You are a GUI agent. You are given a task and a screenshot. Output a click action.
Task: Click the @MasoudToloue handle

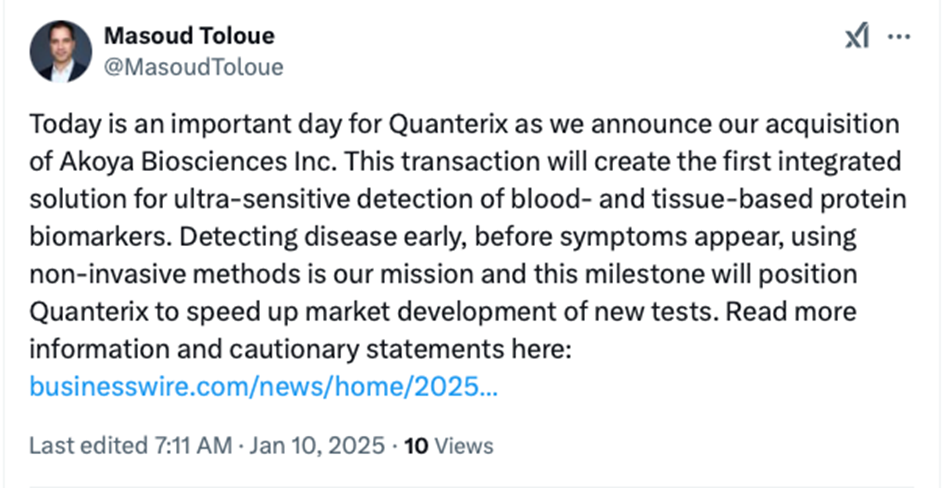pyautogui.click(x=193, y=67)
